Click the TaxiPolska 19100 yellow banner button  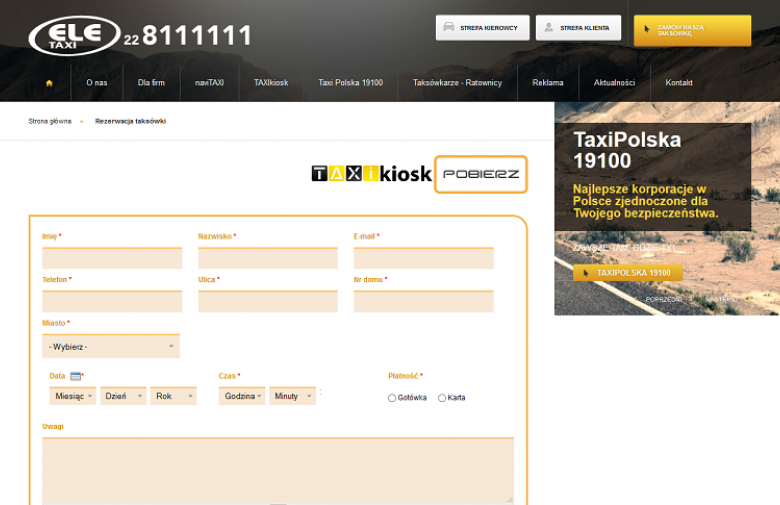pos(627,273)
